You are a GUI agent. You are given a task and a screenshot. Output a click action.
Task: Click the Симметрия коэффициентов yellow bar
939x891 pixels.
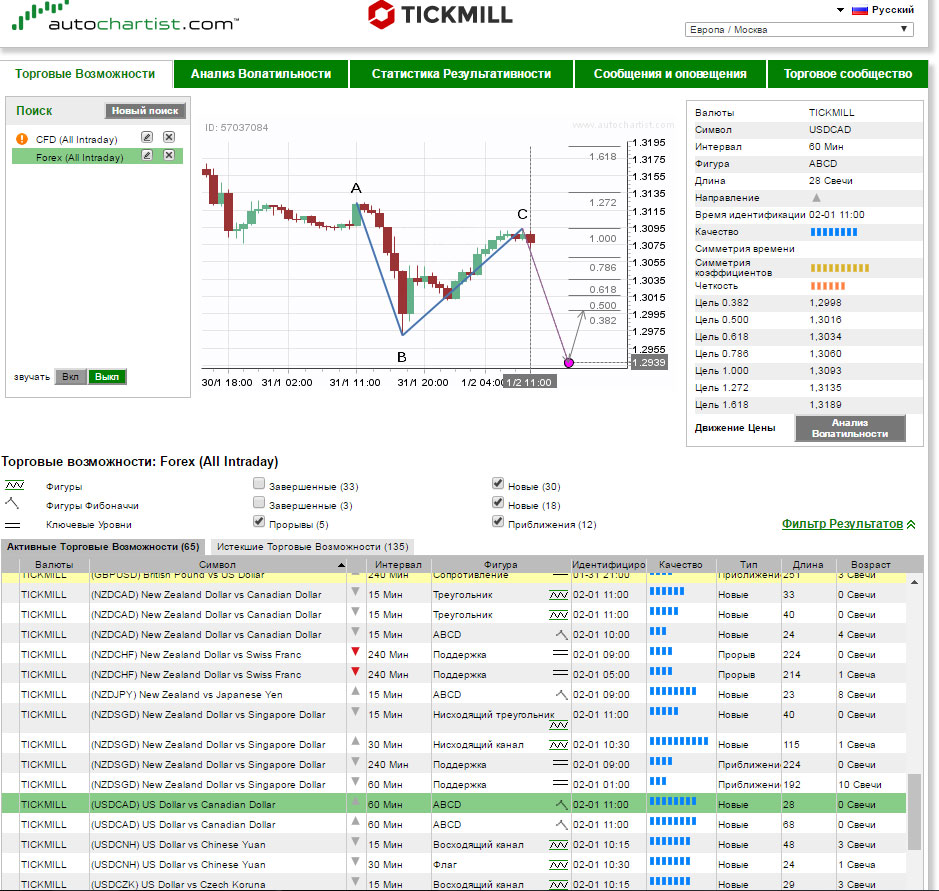[x=840, y=268]
